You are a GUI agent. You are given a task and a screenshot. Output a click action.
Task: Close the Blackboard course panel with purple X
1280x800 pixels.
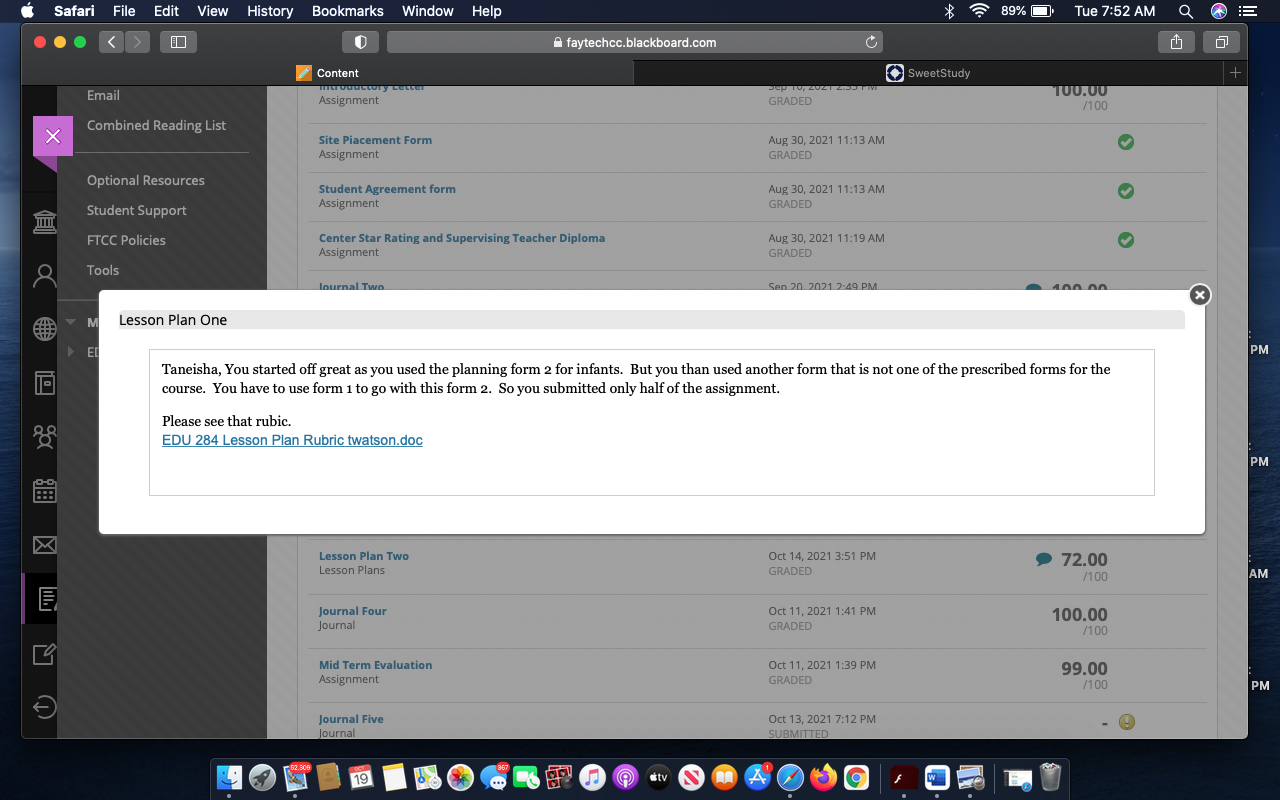pyautogui.click(x=53, y=137)
